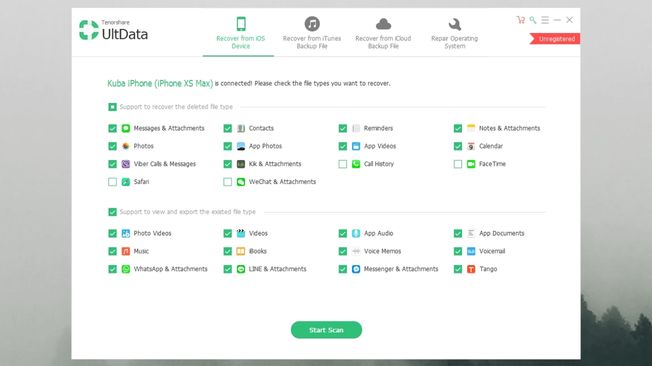This screenshot has height=366, width=652.
Task: Check the Safari checkbox
Action: pos(112,182)
